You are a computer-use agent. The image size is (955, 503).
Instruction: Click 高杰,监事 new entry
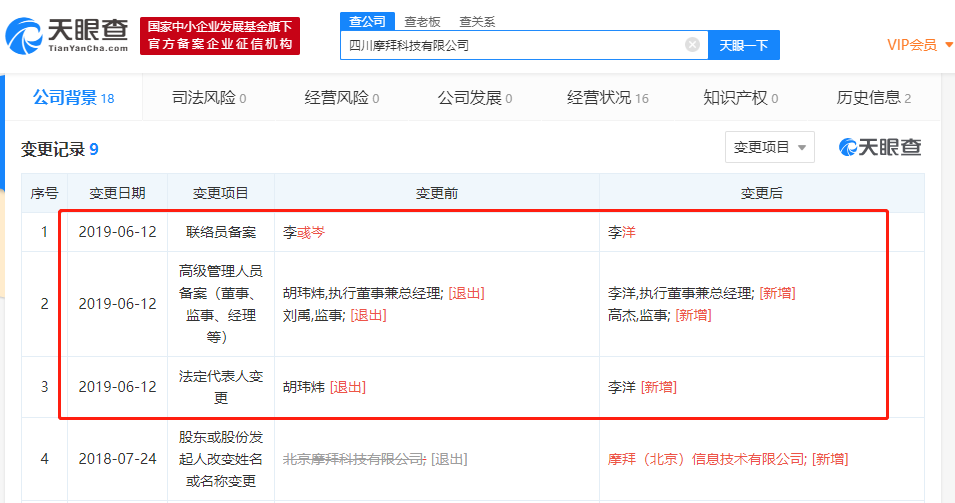tap(639, 315)
